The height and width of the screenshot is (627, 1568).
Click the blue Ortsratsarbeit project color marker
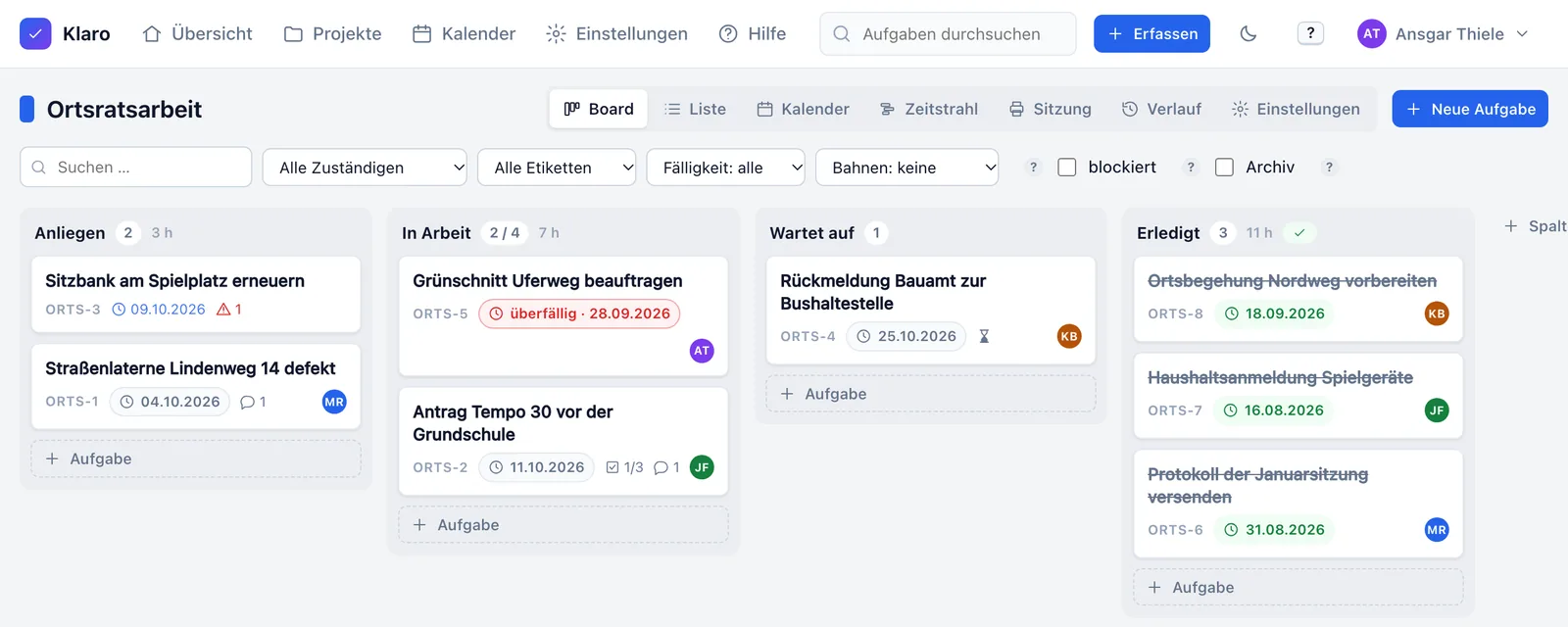click(x=26, y=109)
